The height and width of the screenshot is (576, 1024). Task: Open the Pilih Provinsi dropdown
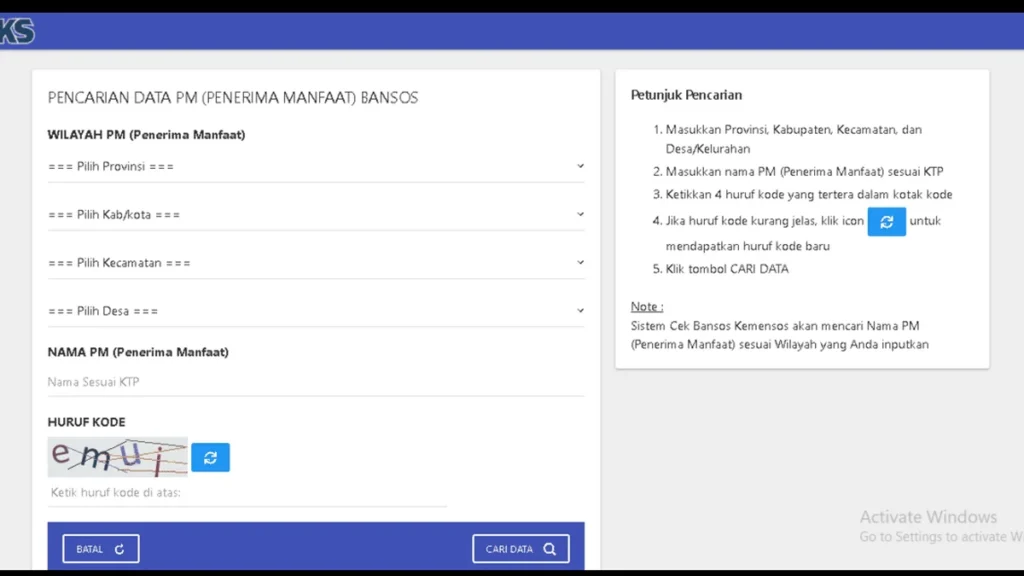(x=315, y=166)
